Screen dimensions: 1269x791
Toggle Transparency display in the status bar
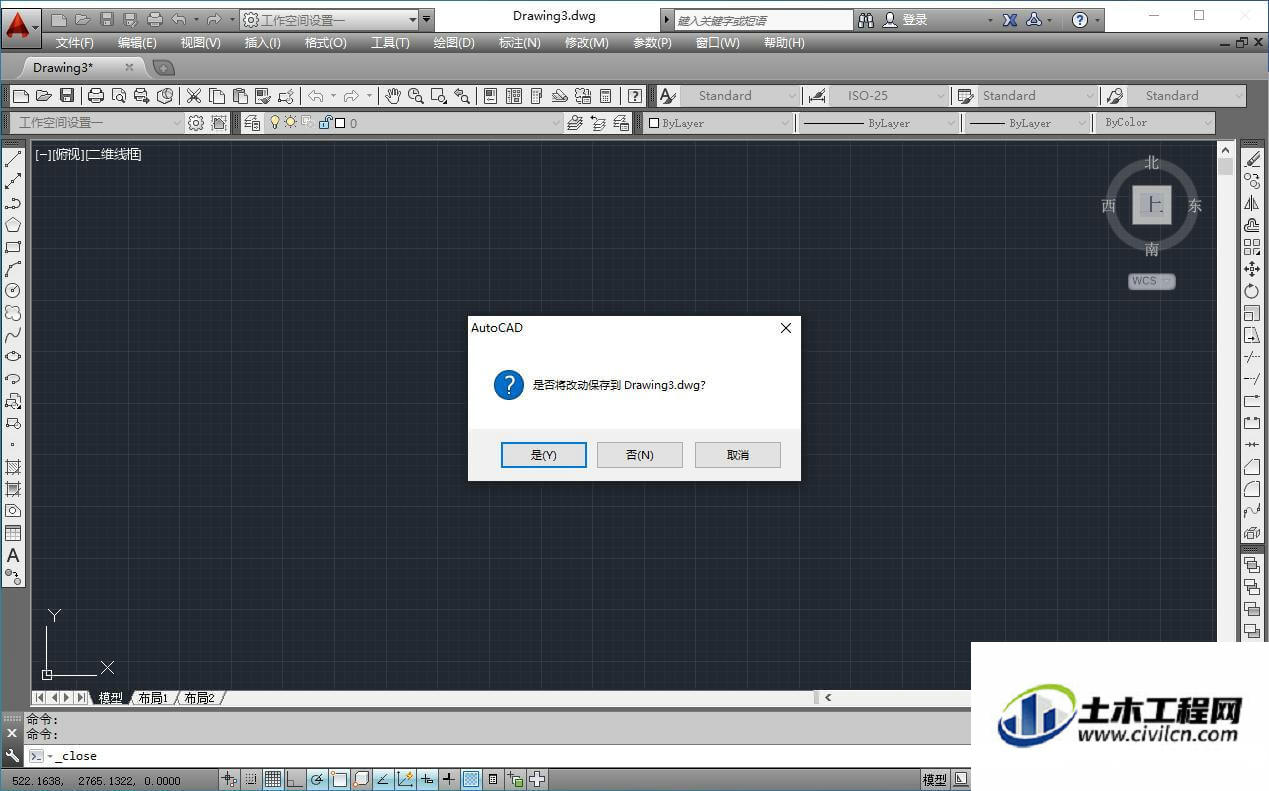point(471,780)
